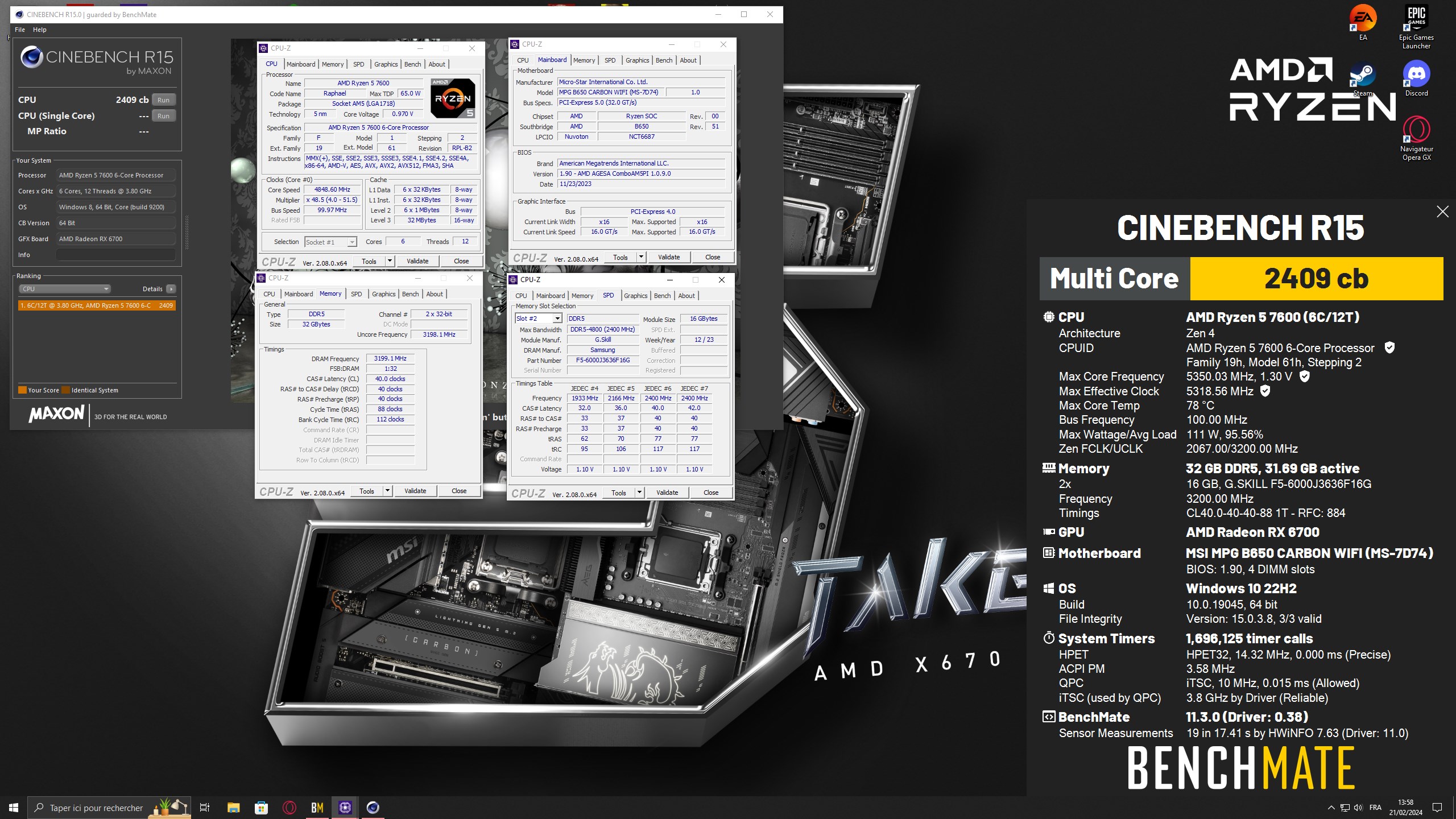Click the Windows Start button
This screenshot has width=1456, height=819.
tap(14, 807)
